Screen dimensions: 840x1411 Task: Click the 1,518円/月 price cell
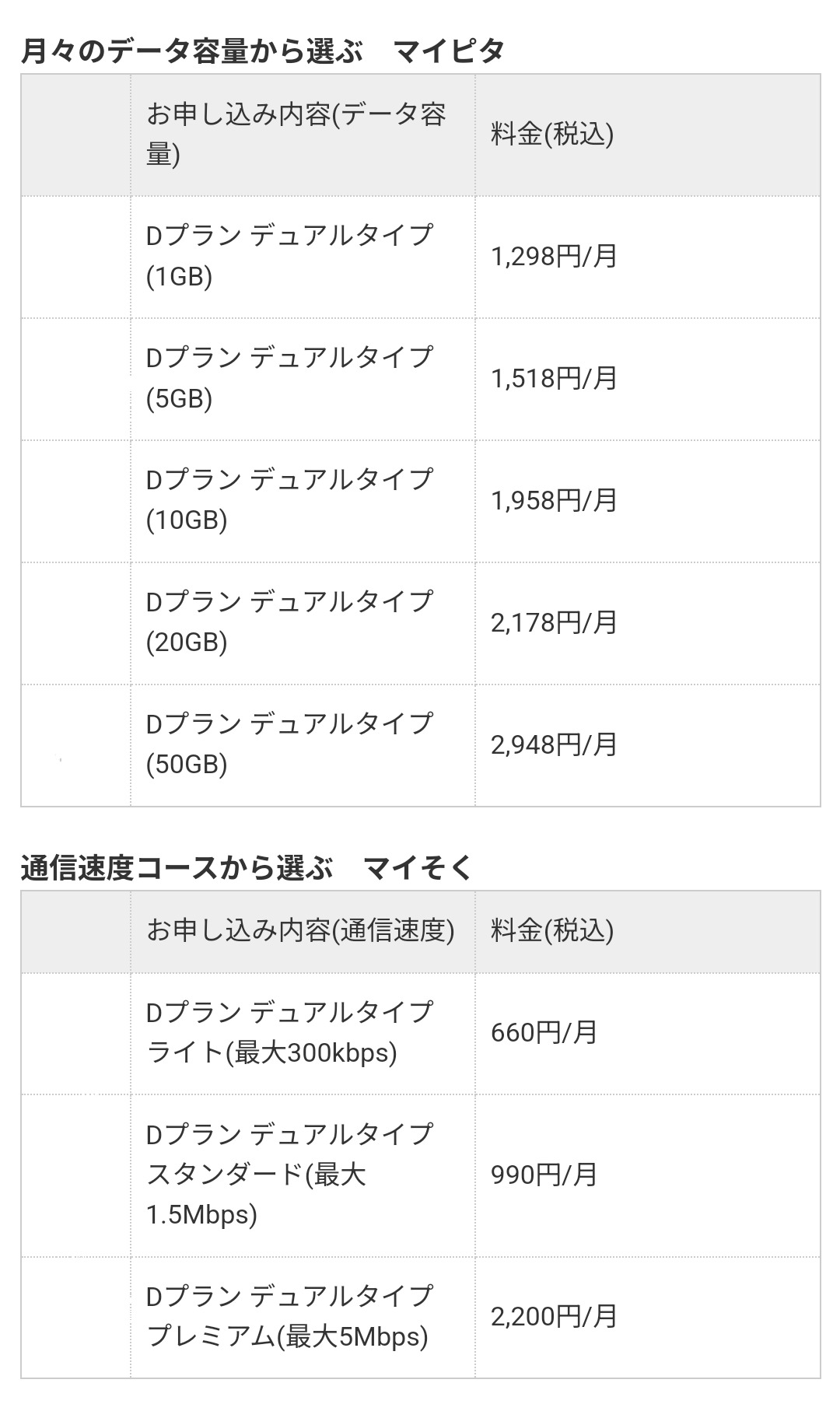(554, 378)
